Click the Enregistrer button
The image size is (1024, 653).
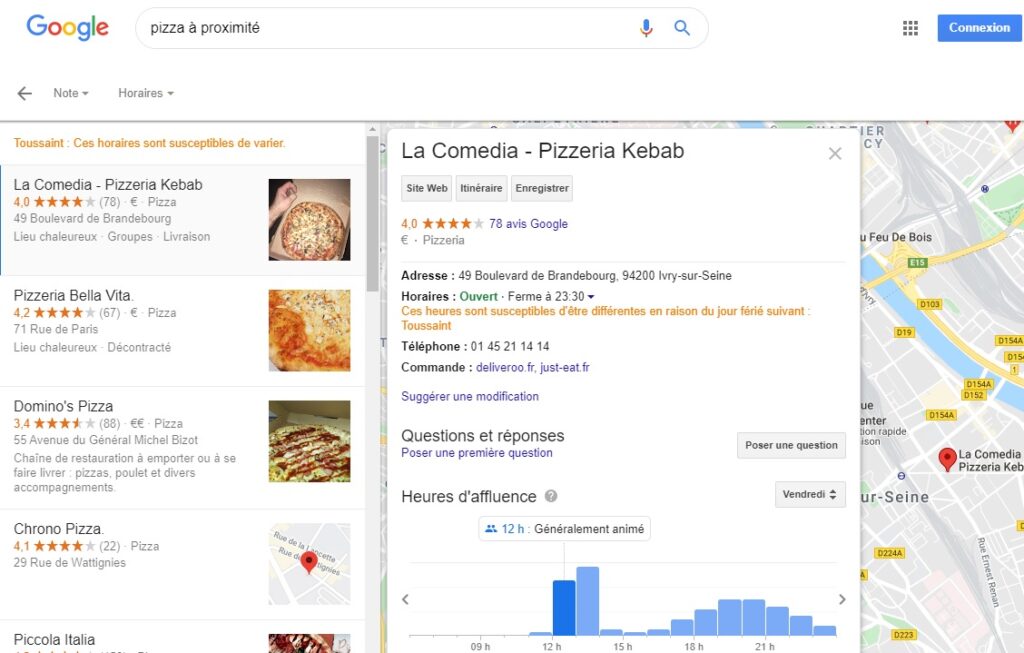click(542, 188)
